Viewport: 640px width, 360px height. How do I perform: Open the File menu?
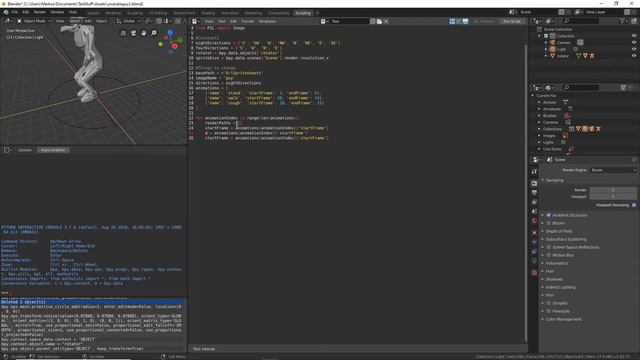[x=15, y=12]
